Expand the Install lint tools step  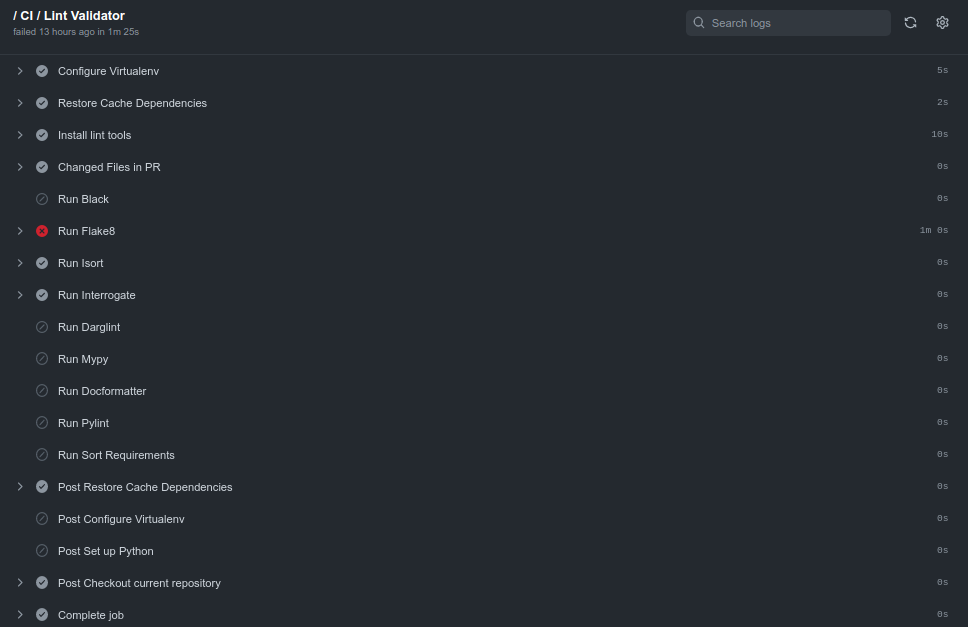19,134
